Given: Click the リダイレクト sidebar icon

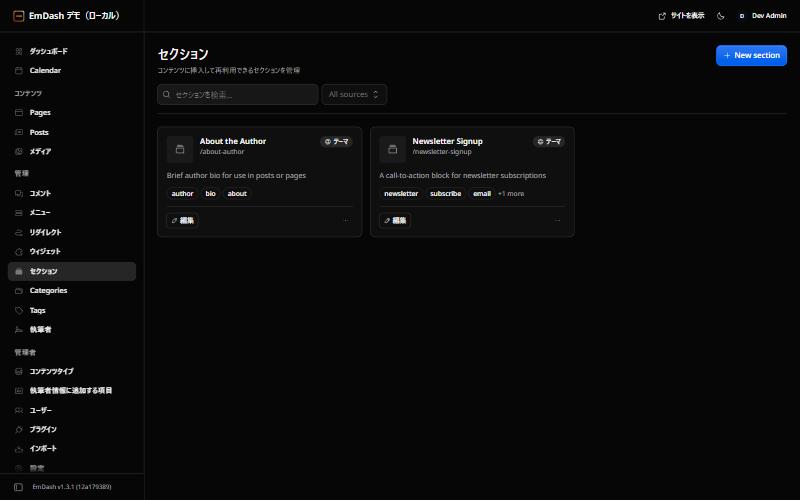Looking at the screenshot, I should (19, 232).
